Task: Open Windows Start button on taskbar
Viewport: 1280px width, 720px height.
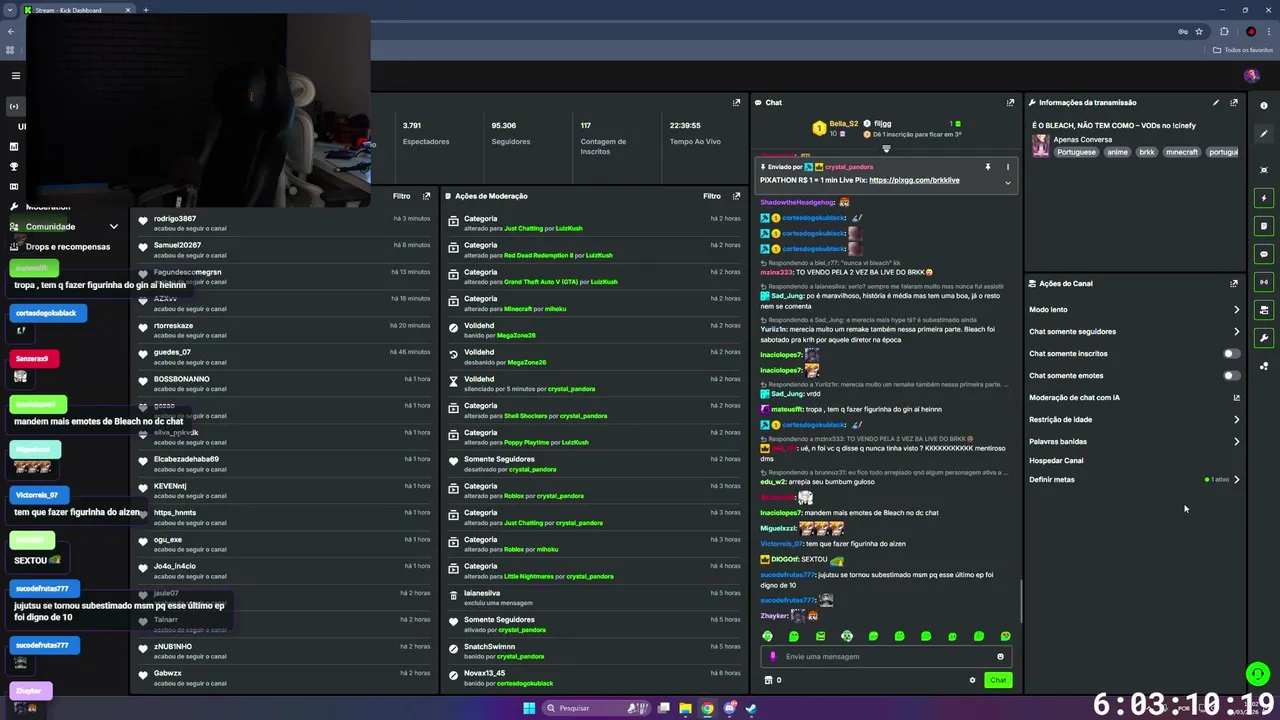Action: (x=529, y=708)
